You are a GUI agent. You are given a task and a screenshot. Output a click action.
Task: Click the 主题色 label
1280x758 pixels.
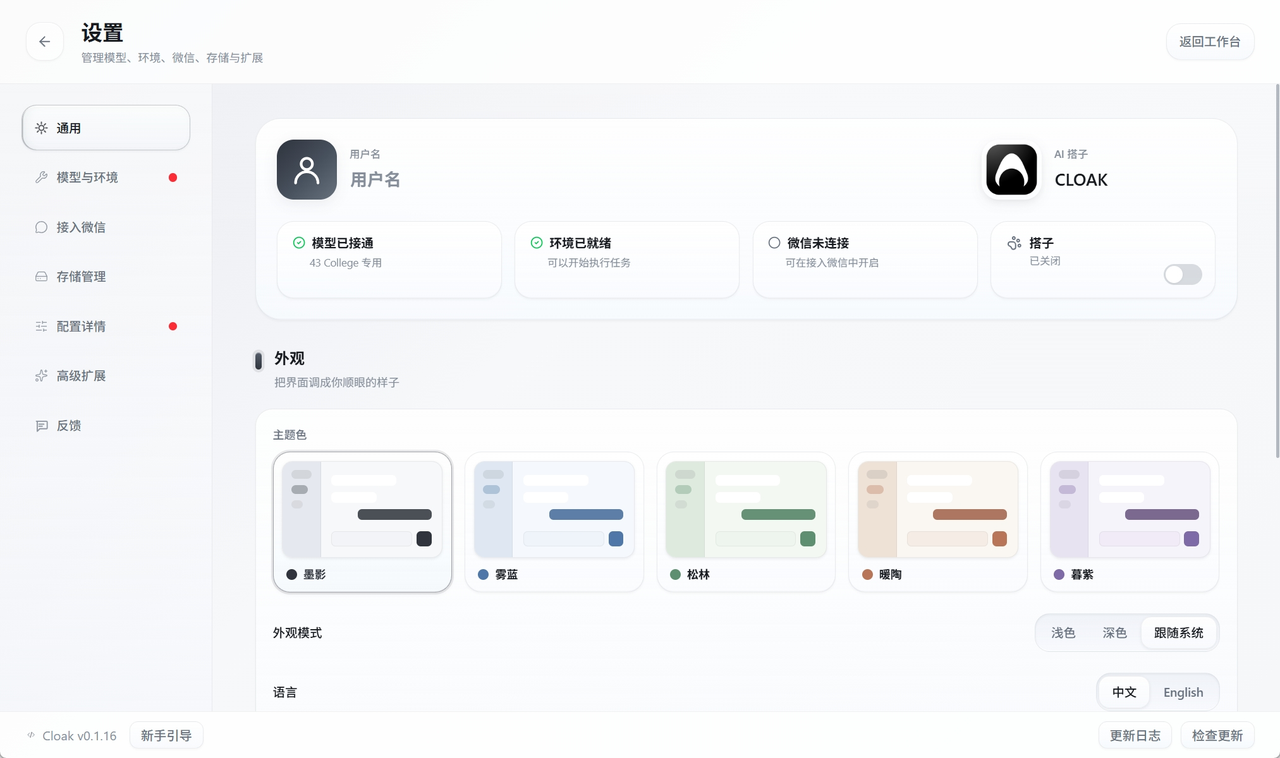pyautogui.click(x=290, y=435)
